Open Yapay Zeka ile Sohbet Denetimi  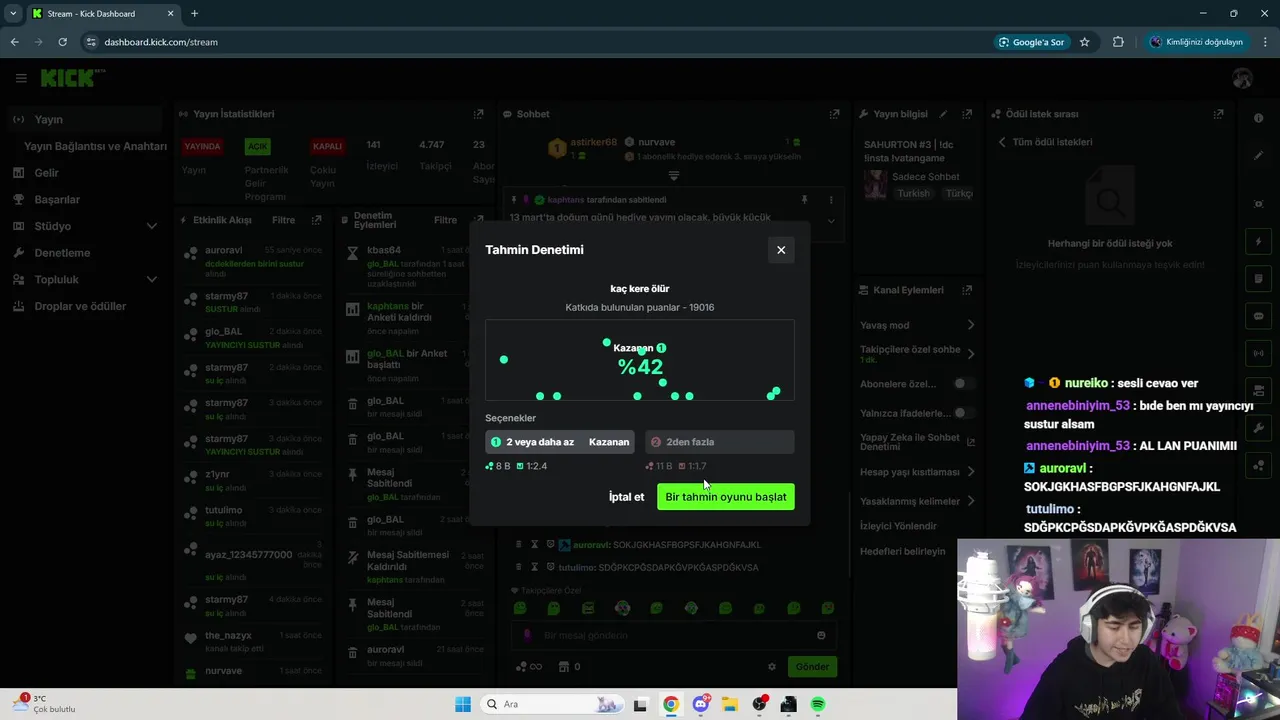point(917,442)
